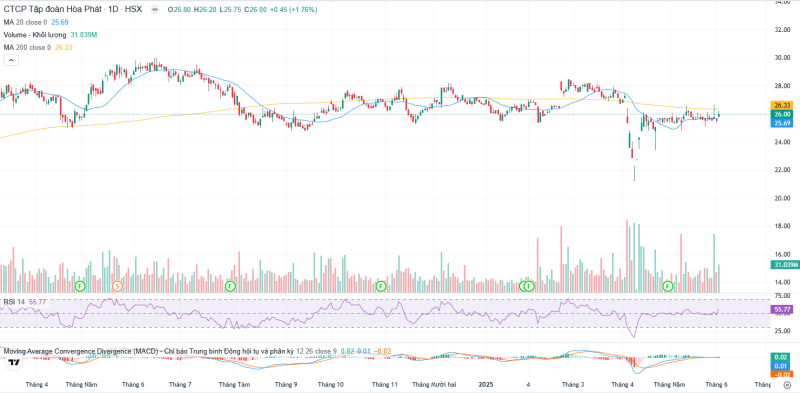Click the TradingView logo in MACD pane
Viewport: 800px width, 393px height.
tap(14, 362)
